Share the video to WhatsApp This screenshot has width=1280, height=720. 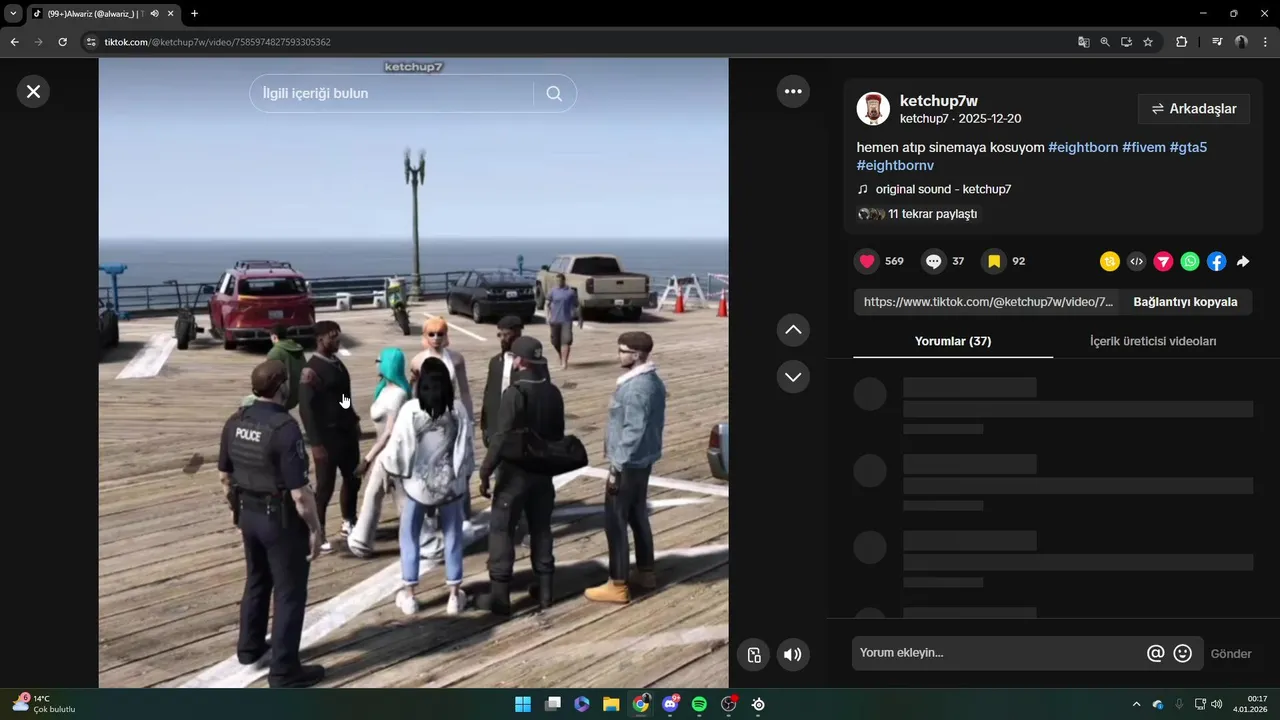point(1190,261)
